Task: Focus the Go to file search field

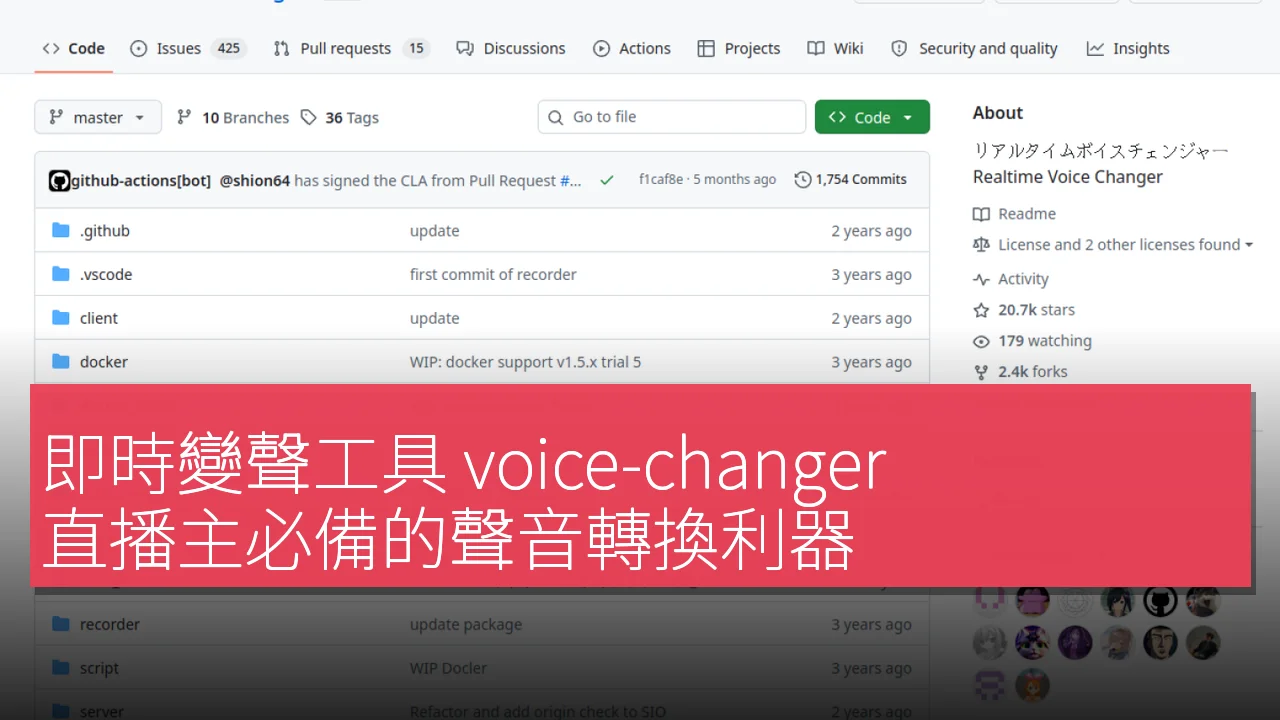Action: [671, 117]
